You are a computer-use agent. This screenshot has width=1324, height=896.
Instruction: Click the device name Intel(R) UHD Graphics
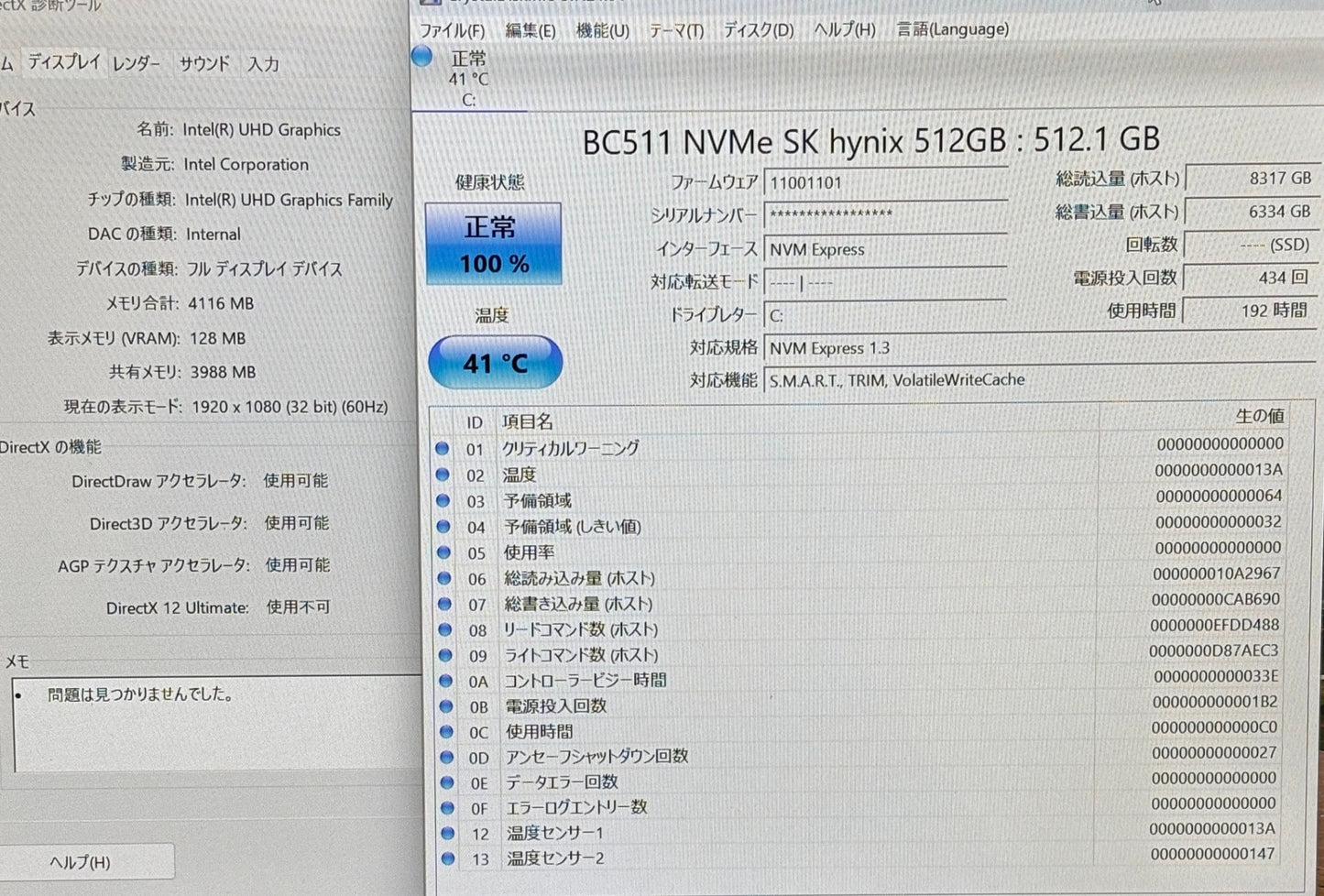tap(261, 130)
